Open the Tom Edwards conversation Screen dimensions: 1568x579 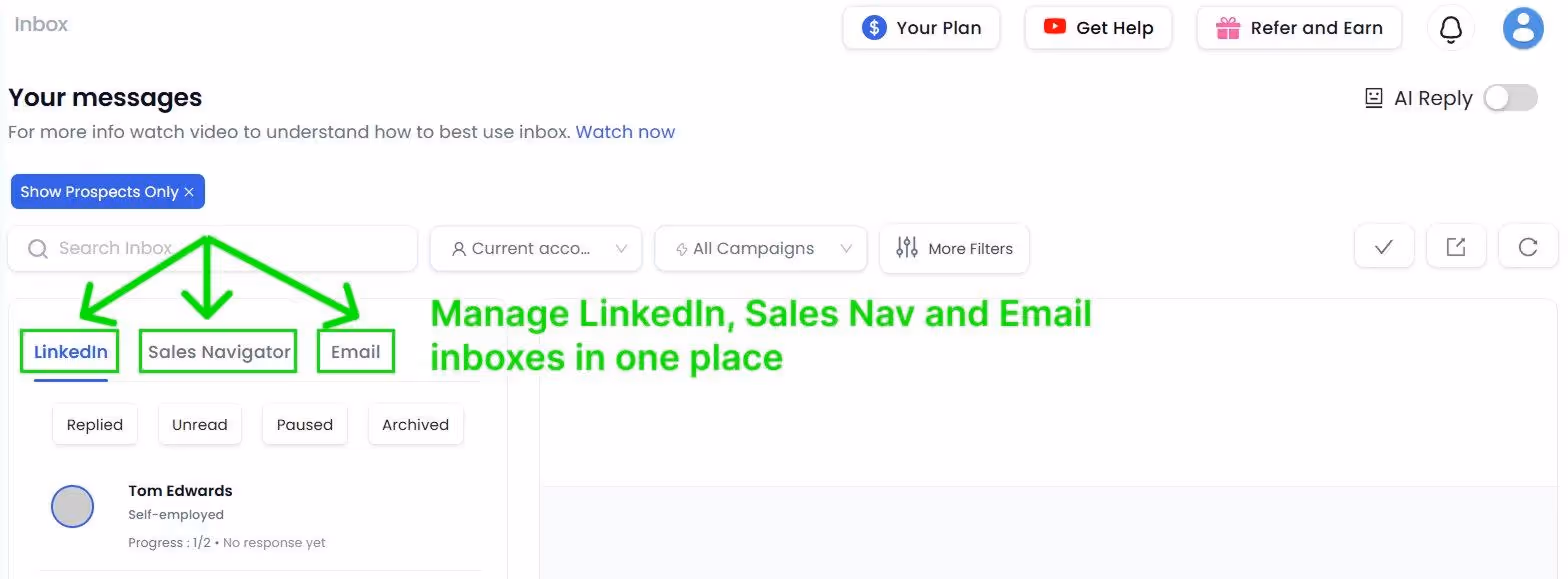click(x=260, y=516)
